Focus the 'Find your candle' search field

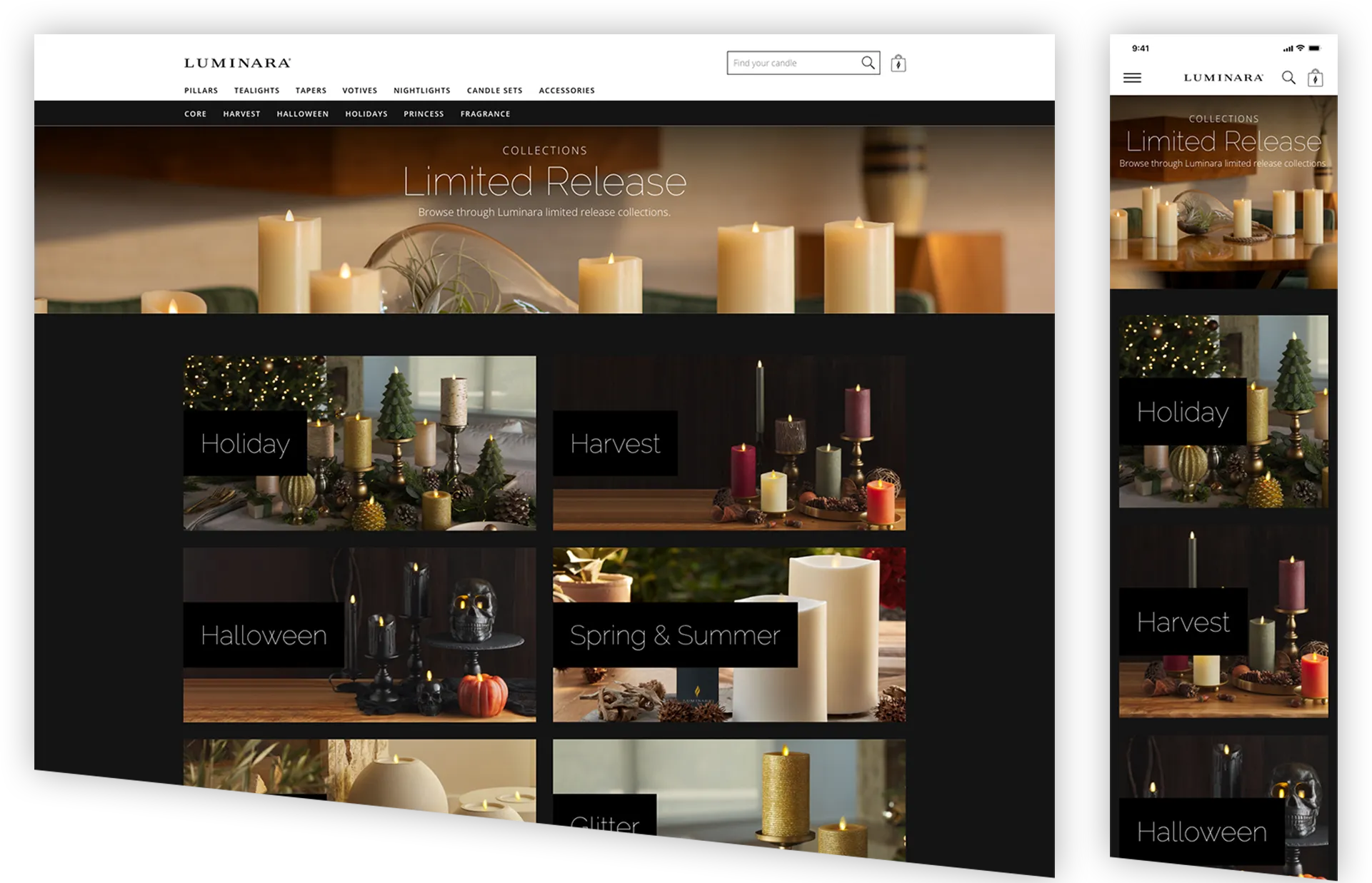point(803,63)
